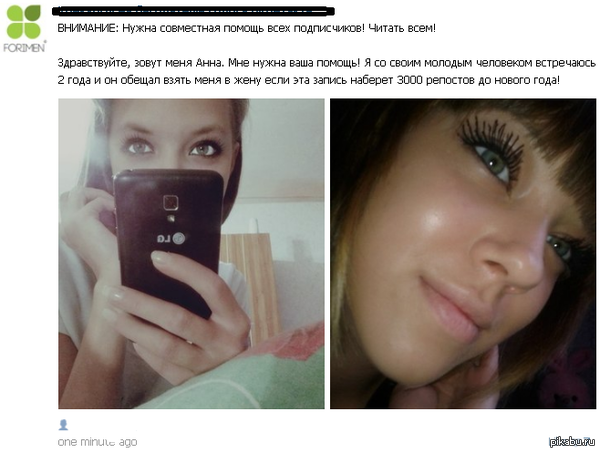Open the 'one minute ago' timestamp link

pyautogui.click(x=97, y=442)
